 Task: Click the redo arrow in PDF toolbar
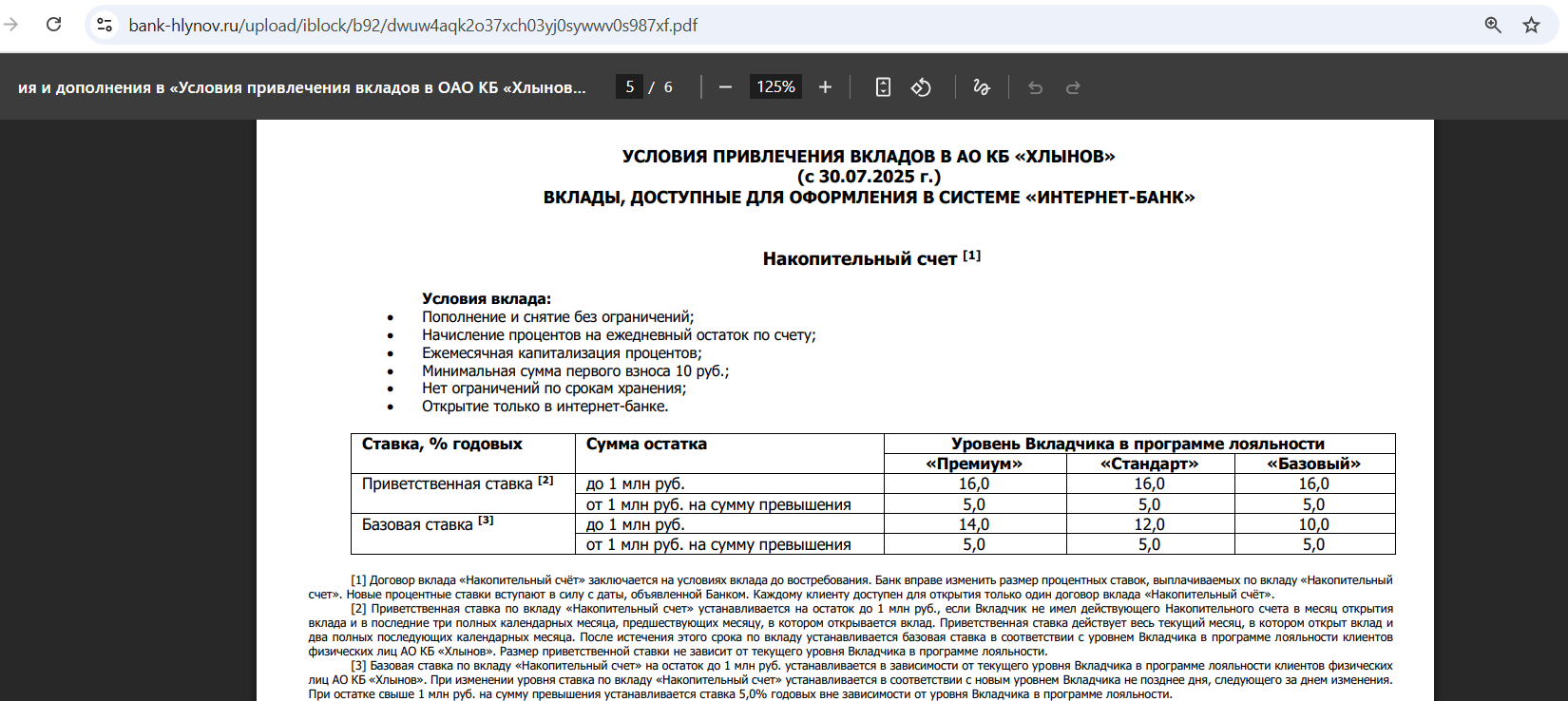coord(1073,87)
